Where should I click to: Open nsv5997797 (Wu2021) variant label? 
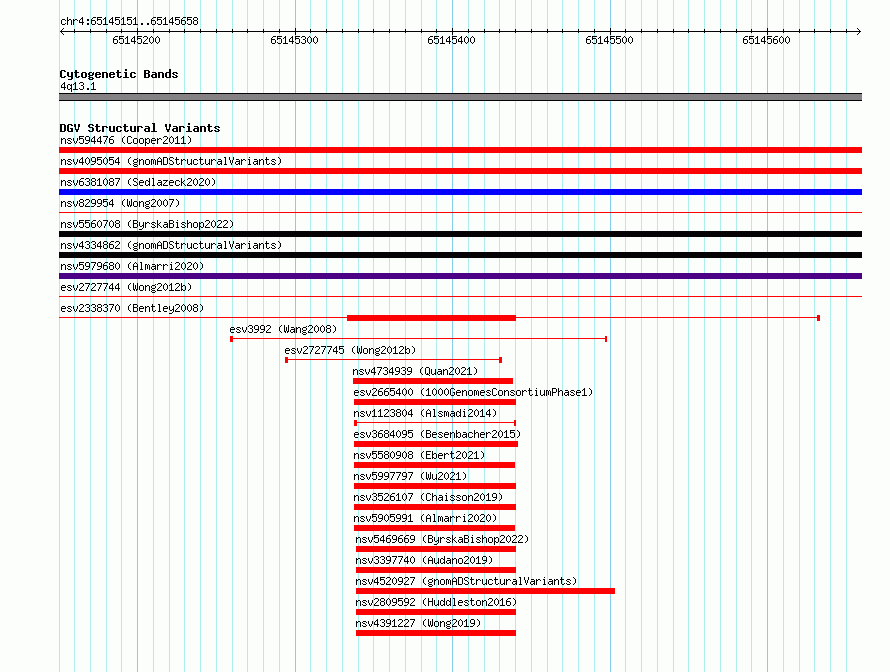pyautogui.click(x=410, y=476)
